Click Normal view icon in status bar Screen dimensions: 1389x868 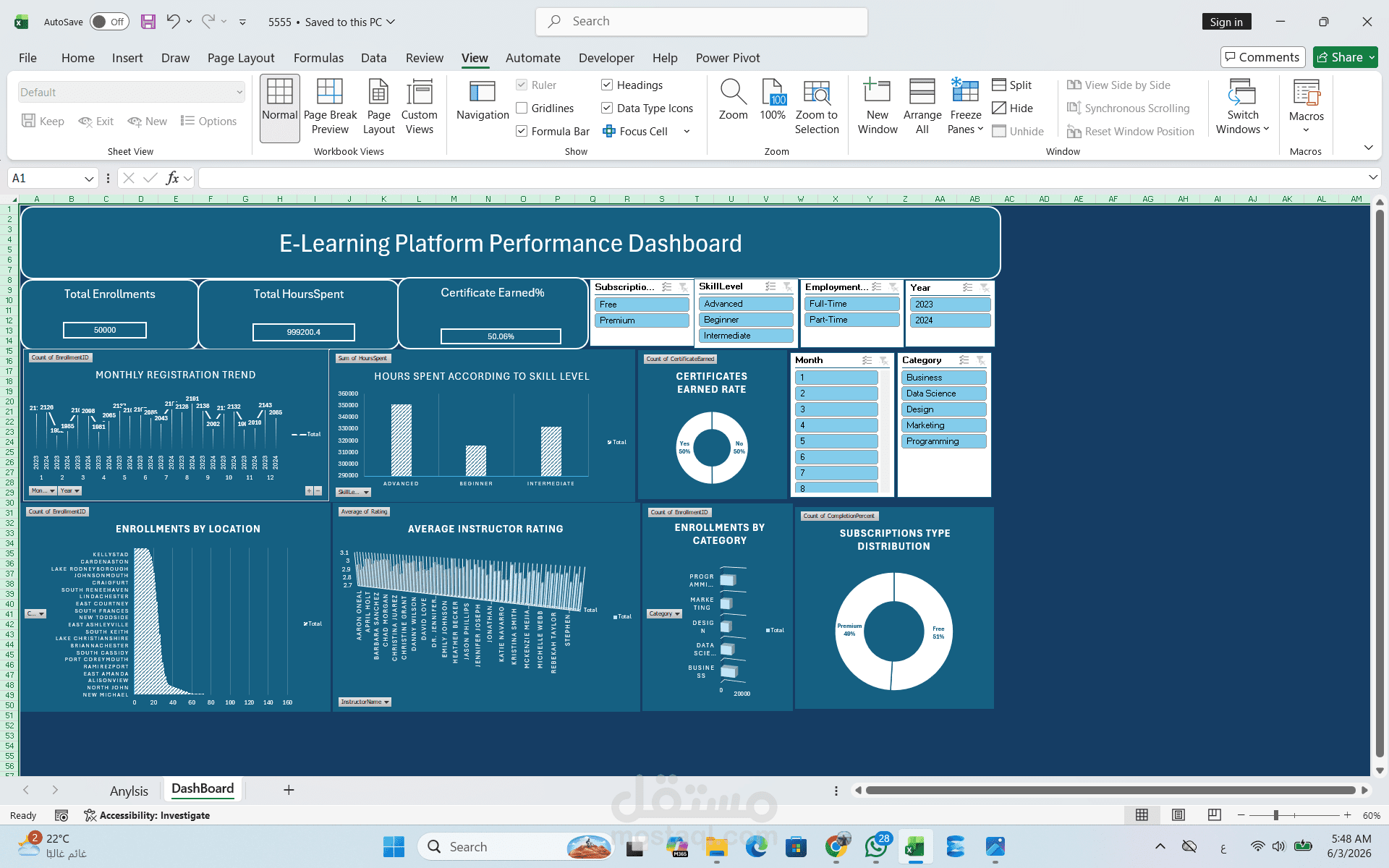coord(1142,815)
